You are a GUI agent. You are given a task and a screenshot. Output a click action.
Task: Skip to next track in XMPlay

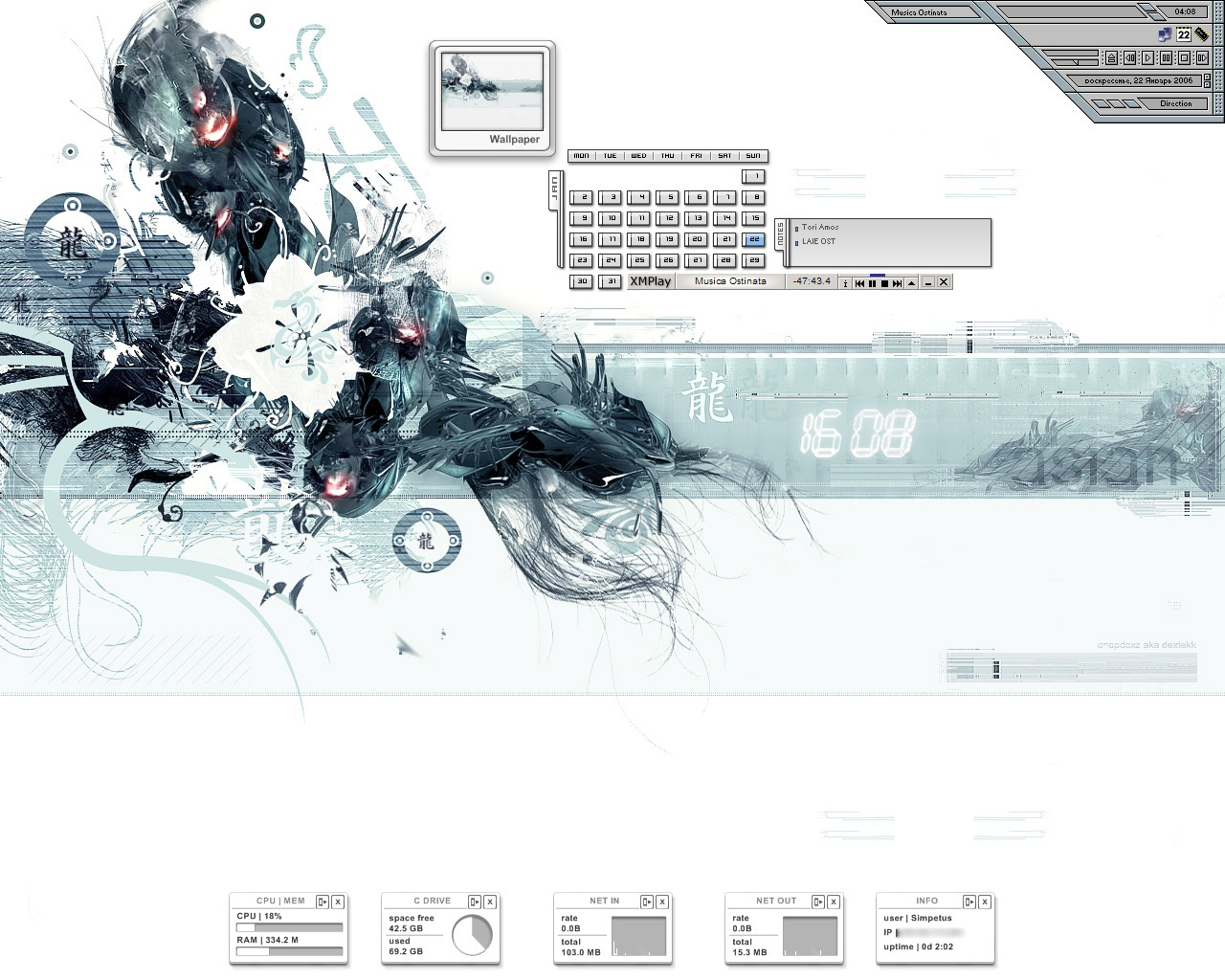point(897,283)
